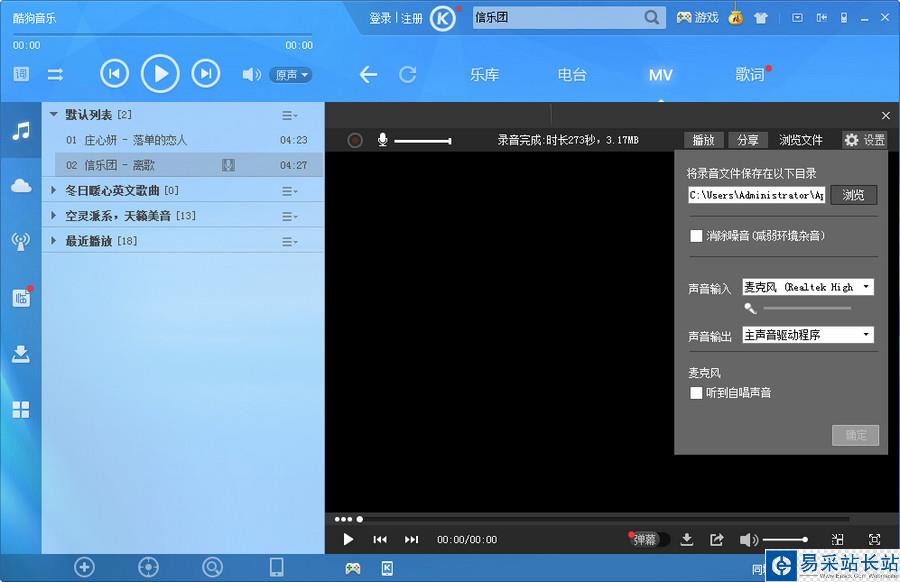Click the 确定 button in settings panel
Viewport: 900px width, 582px height.
tap(855, 435)
